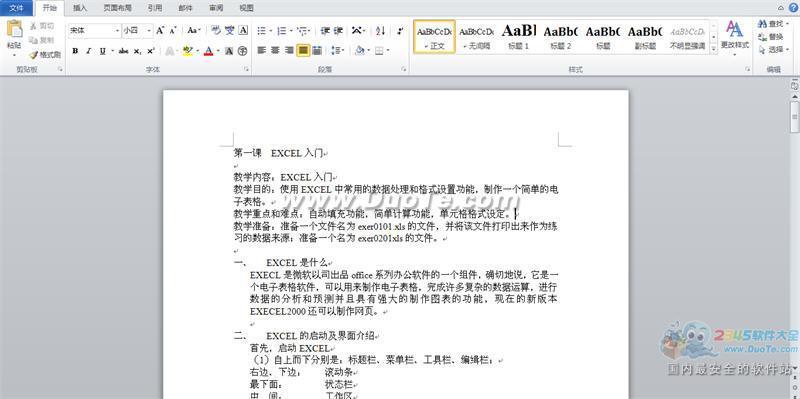Switch to the References (引用) tab

(155, 8)
